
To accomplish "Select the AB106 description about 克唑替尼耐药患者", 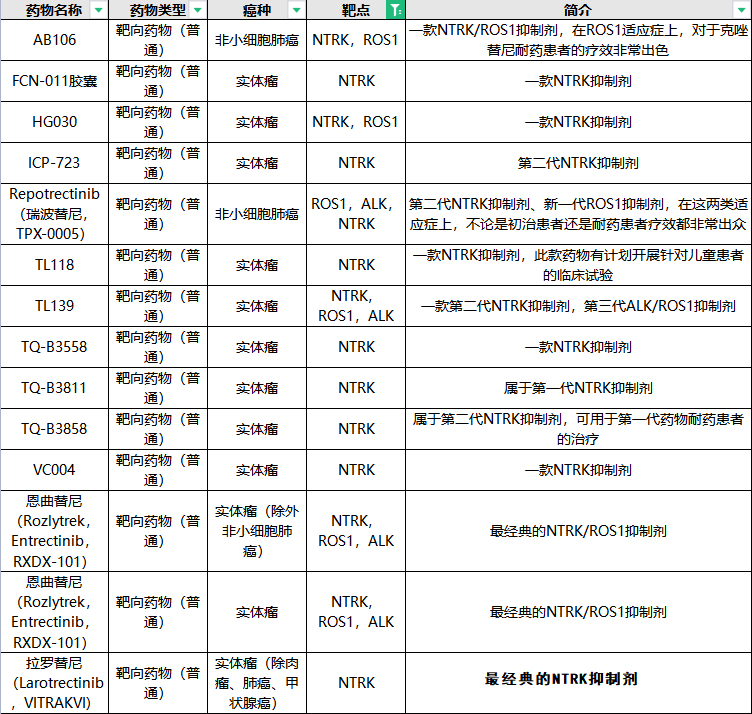I will (x=578, y=40).
